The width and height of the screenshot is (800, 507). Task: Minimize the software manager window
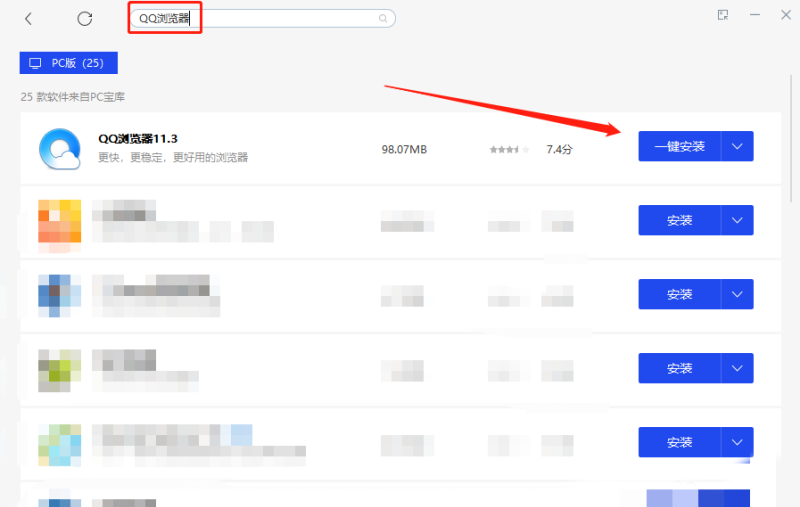(x=755, y=15)
